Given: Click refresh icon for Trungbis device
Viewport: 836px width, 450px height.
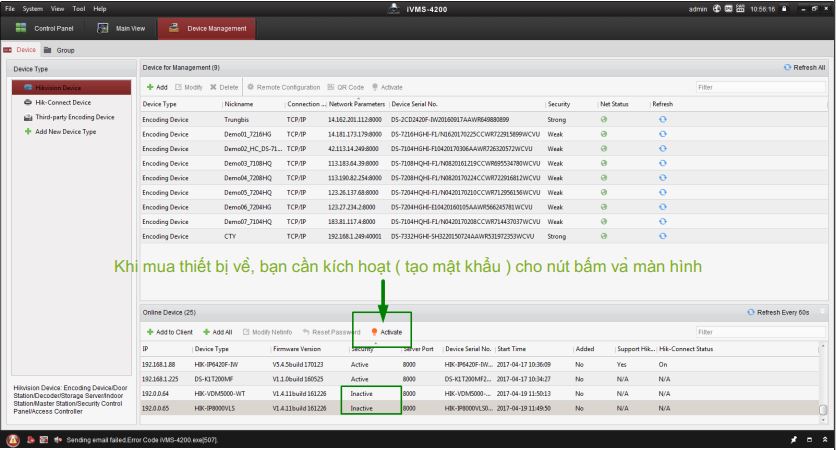Looking at the screenshot, I should click(x=663, y=119).
